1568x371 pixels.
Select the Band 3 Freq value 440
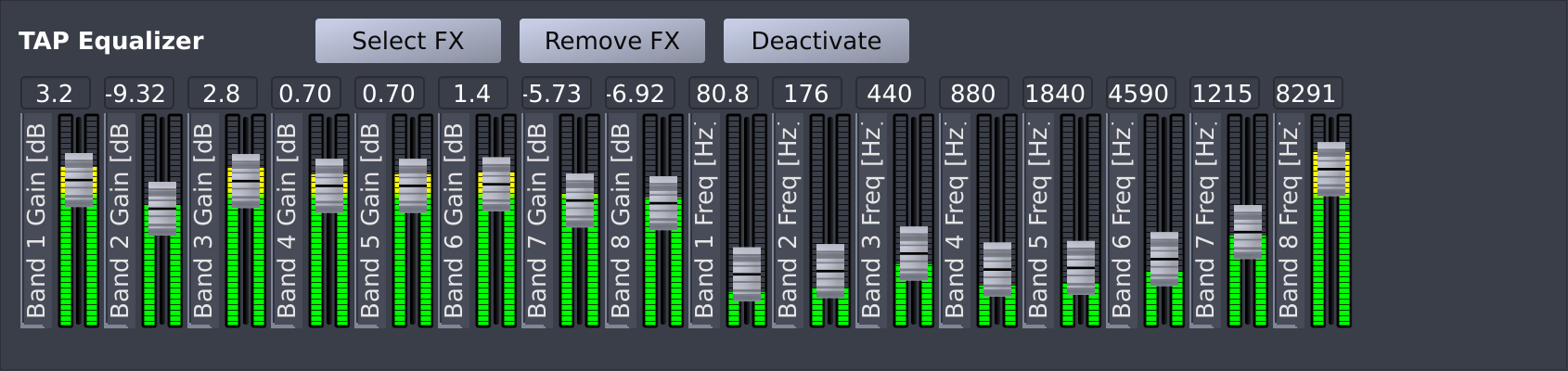point(890,94)
